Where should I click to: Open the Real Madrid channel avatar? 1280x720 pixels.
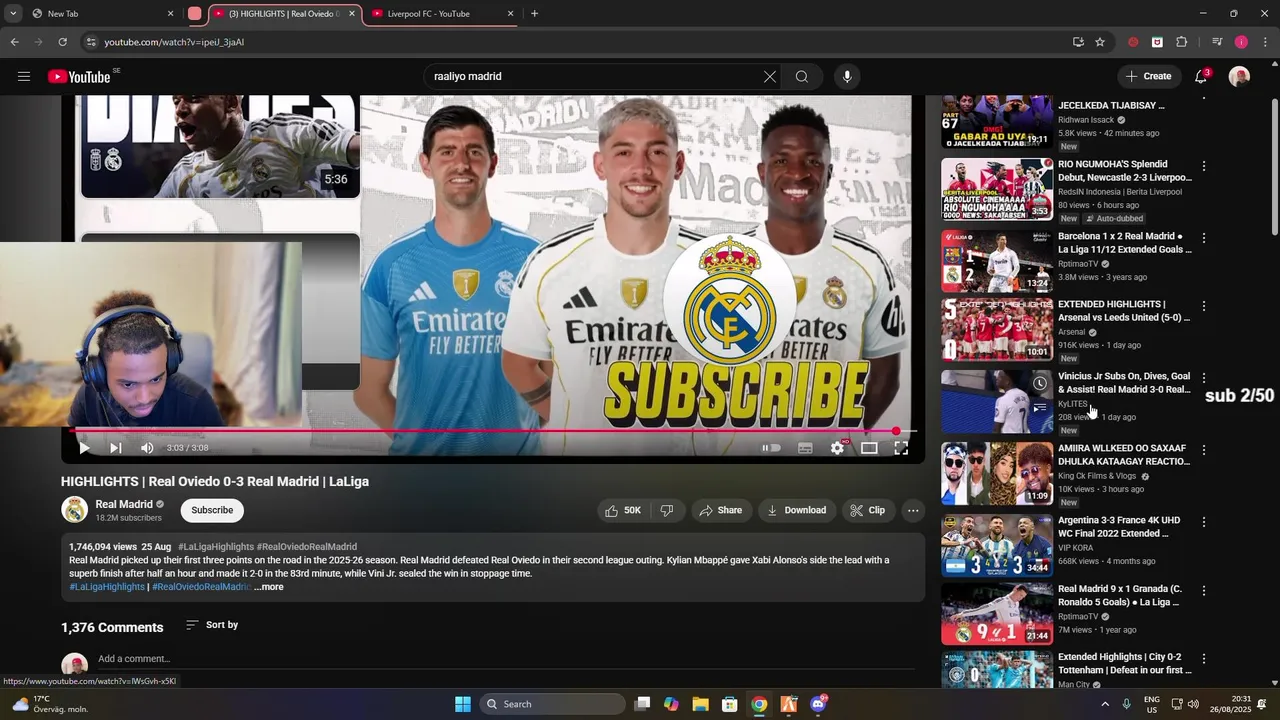[x=75, y=510]
